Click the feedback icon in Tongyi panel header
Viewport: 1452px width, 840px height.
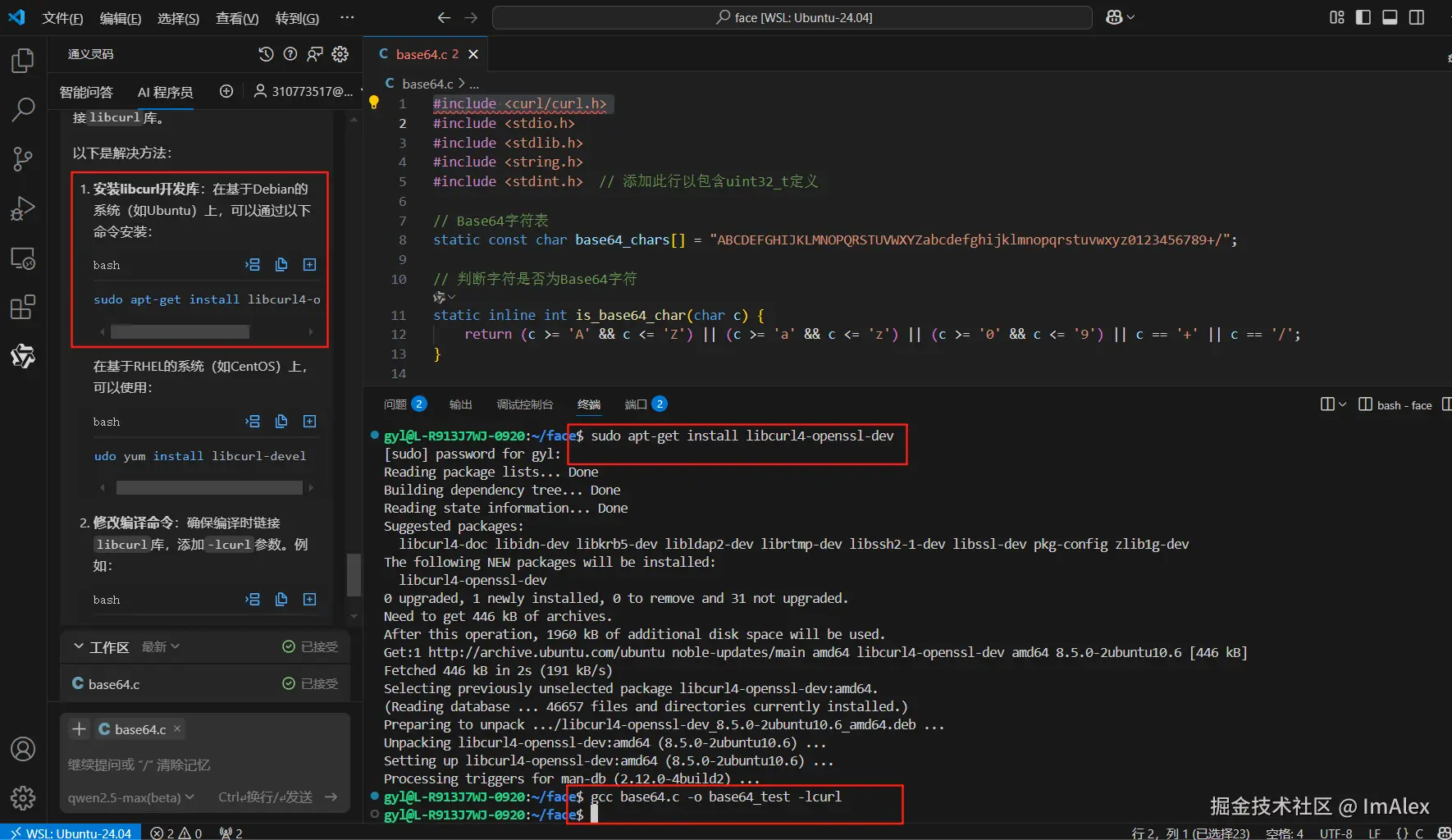(x=315, y=54)
